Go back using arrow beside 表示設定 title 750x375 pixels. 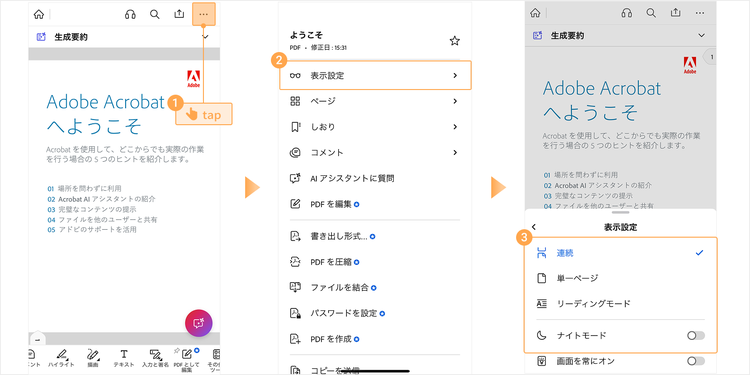534,227
